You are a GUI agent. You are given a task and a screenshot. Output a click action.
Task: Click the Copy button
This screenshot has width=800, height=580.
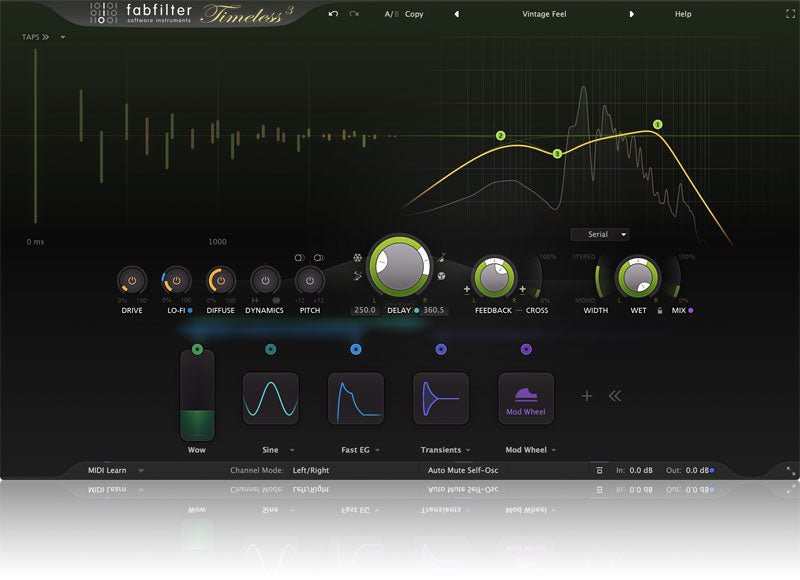click(414, 14)
